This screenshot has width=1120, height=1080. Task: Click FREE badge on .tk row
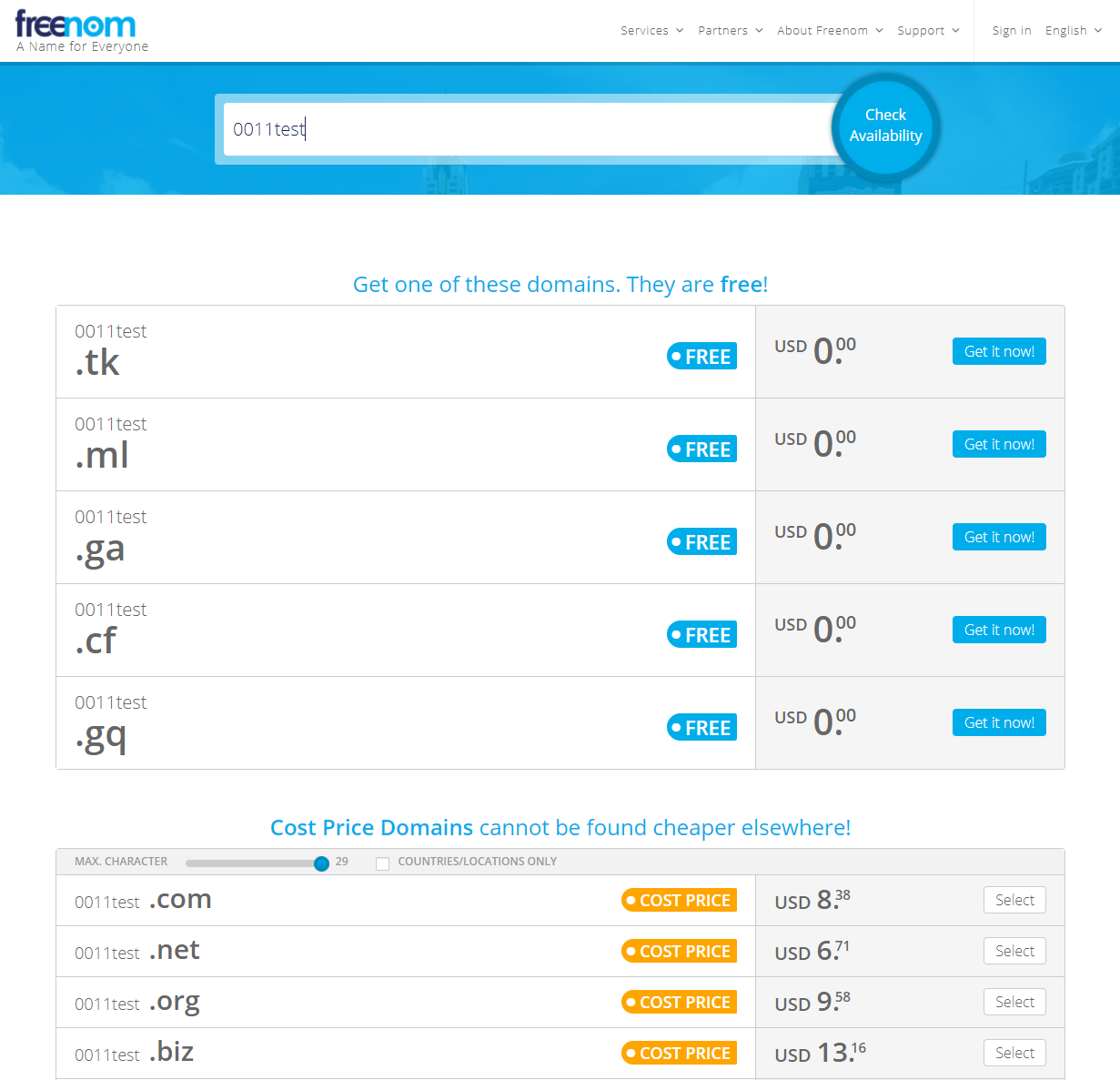coord(701,357)
